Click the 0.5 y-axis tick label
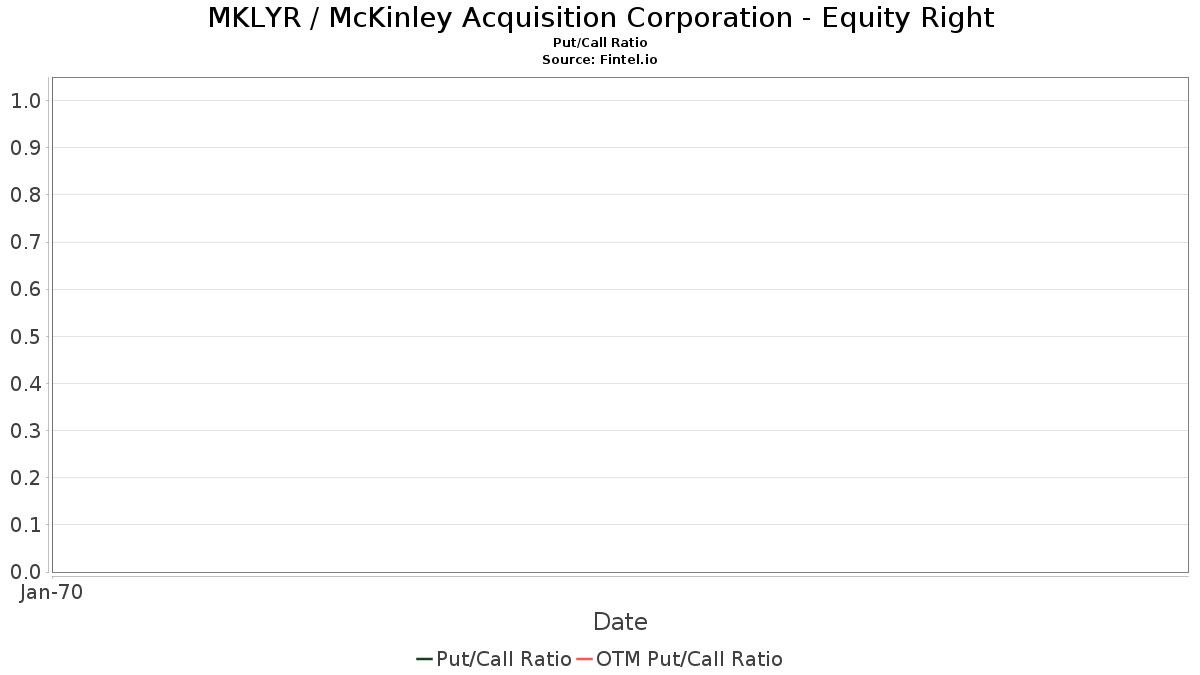 [25, 337]
